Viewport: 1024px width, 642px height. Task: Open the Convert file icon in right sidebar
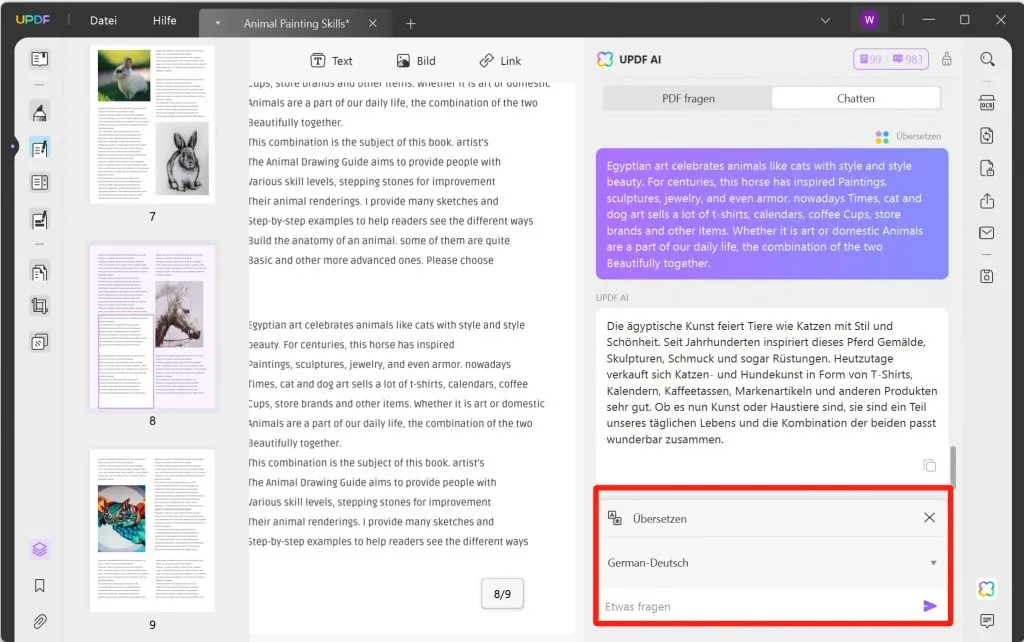click(x=987, y=135)
